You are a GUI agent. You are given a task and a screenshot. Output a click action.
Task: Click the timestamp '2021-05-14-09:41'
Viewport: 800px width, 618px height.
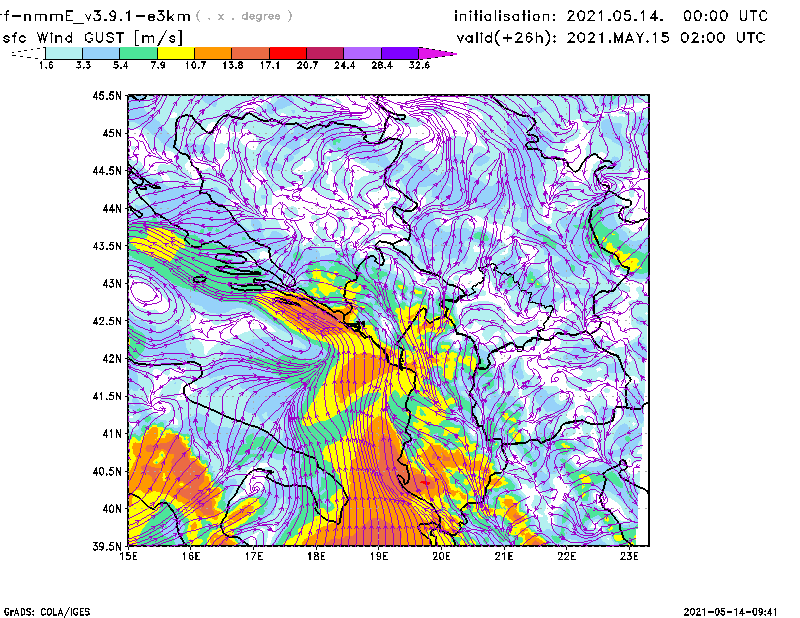pos(731,612)
